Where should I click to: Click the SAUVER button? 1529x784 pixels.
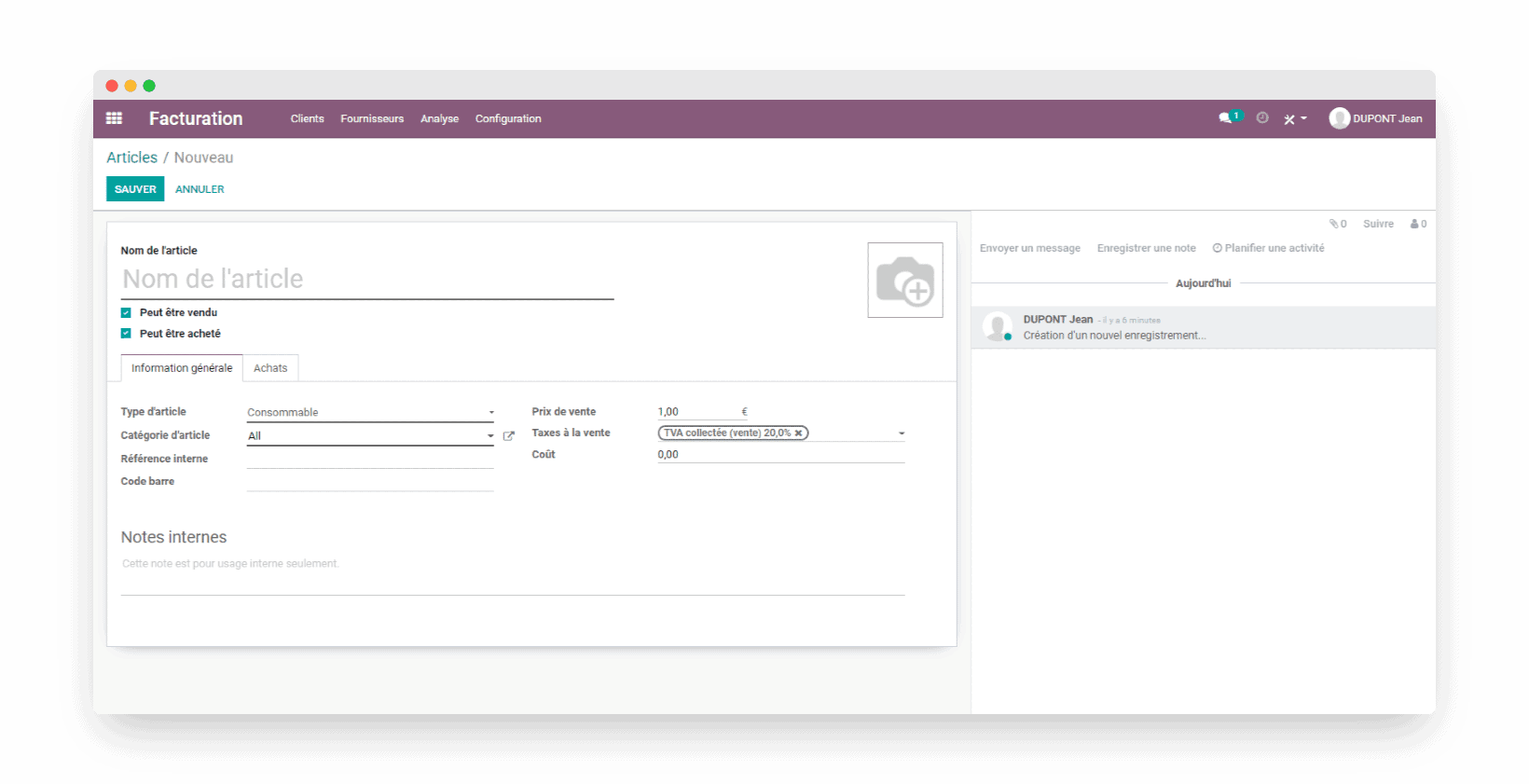135,188
